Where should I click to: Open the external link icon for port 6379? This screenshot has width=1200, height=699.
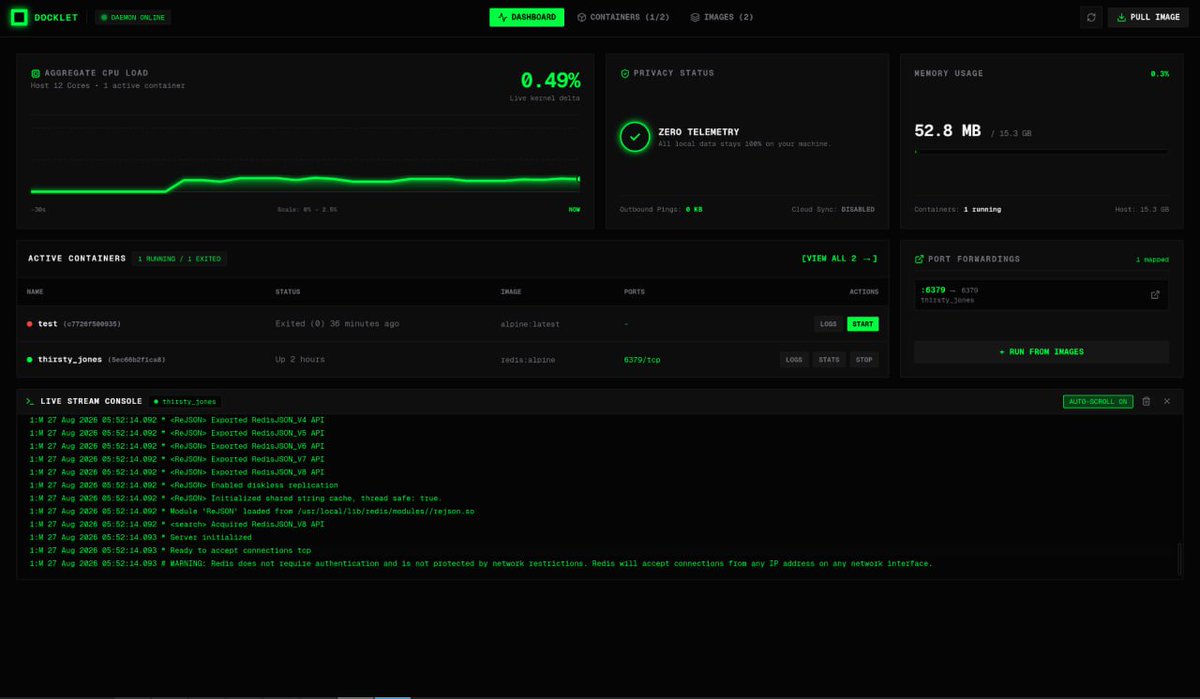pos(1155,294)
